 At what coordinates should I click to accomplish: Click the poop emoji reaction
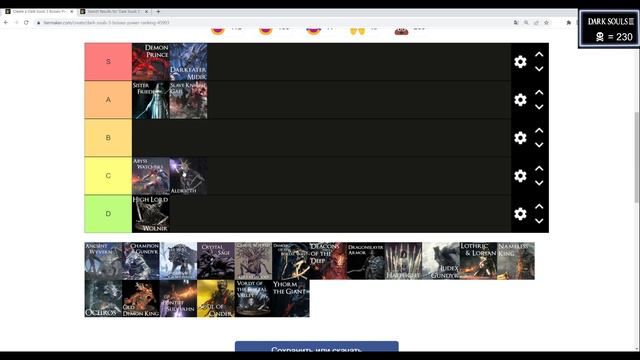pyautogui.click(x=401, y=31)
